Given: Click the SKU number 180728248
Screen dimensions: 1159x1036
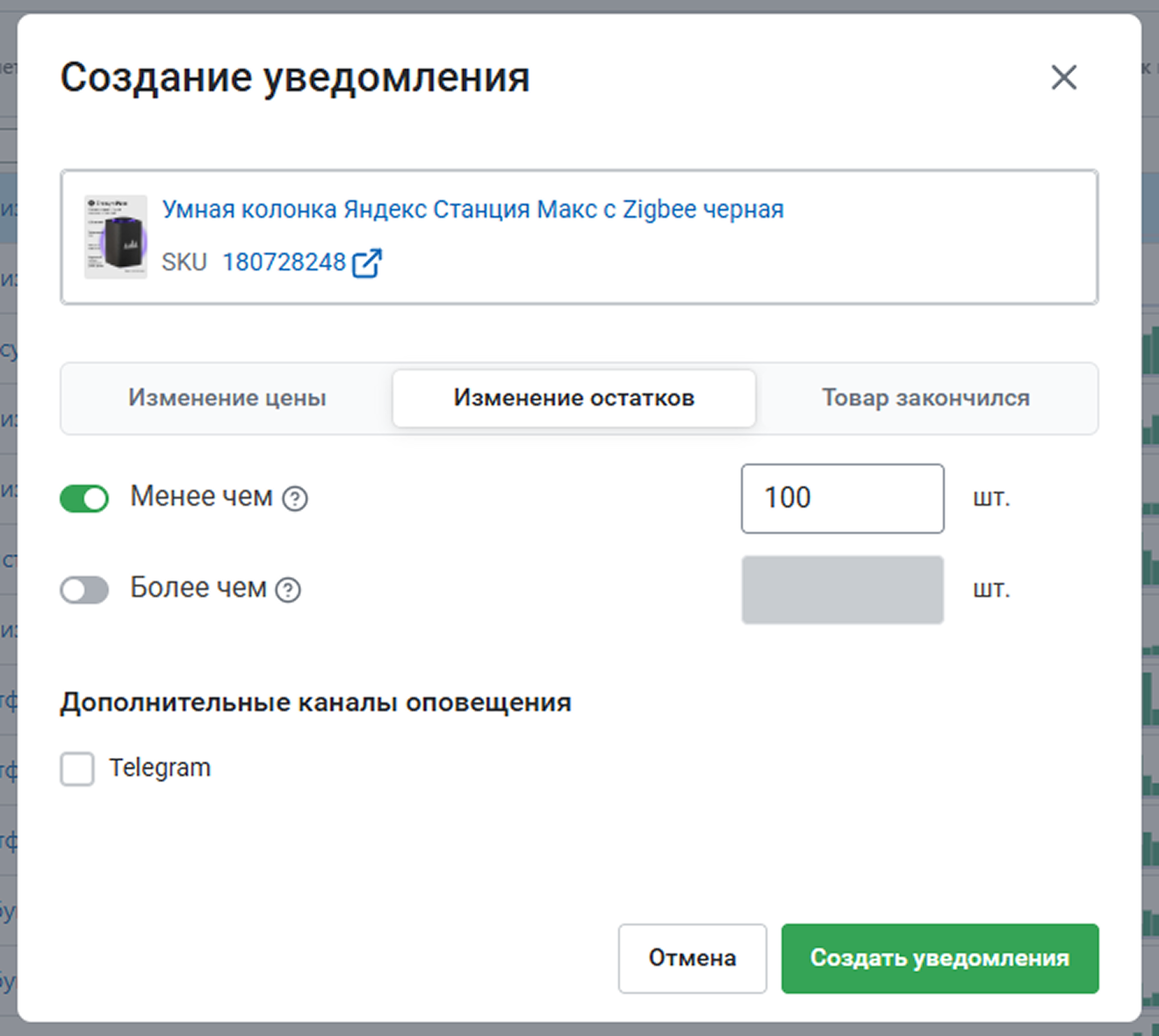Looking at the screenshot, I should pyautogui.click(x=284, y=263).
